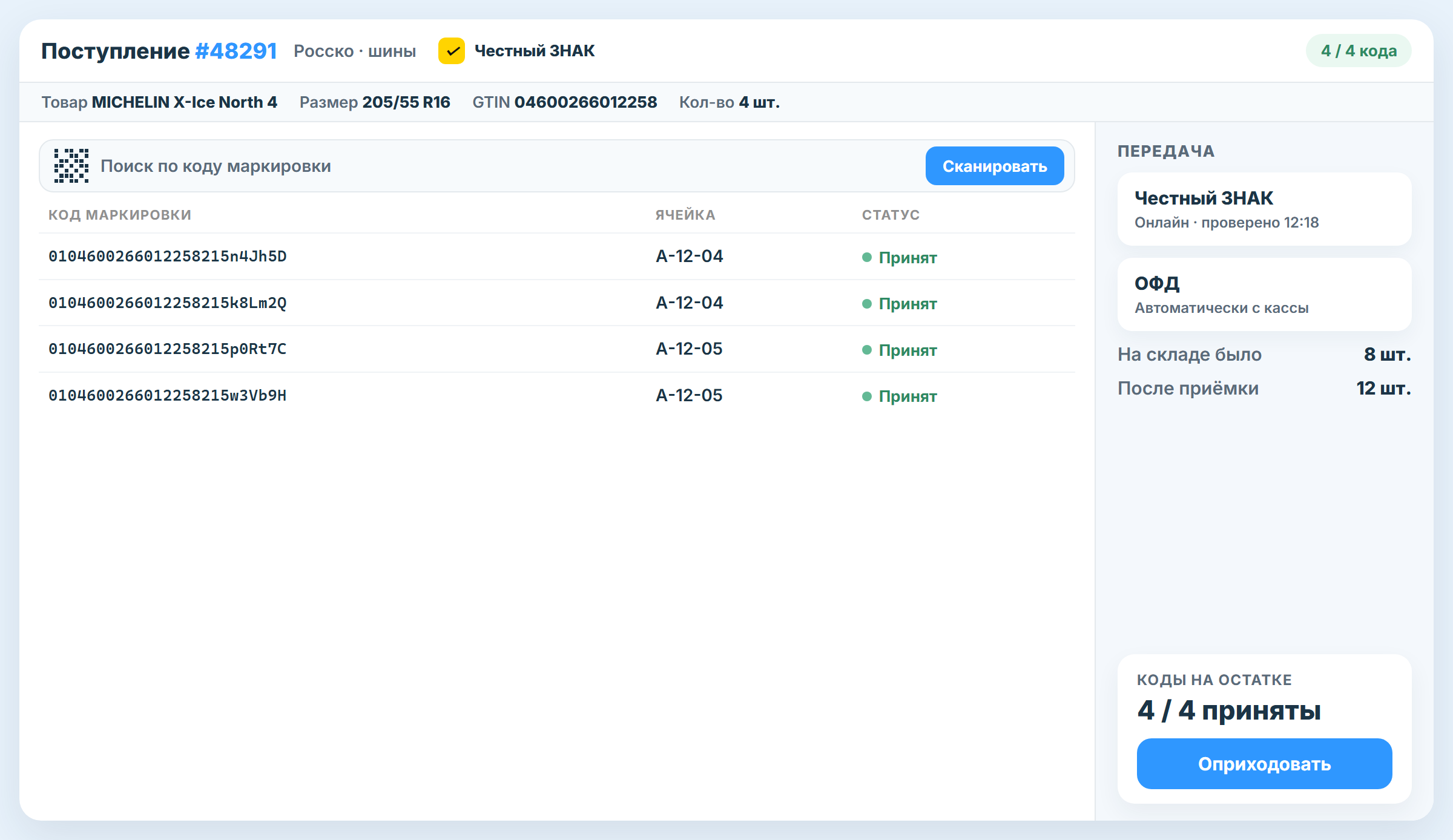The image size is (1453, 840).
Task: Click the После приёмки 12 шт. value
Action: click(x=1383, y=389)
